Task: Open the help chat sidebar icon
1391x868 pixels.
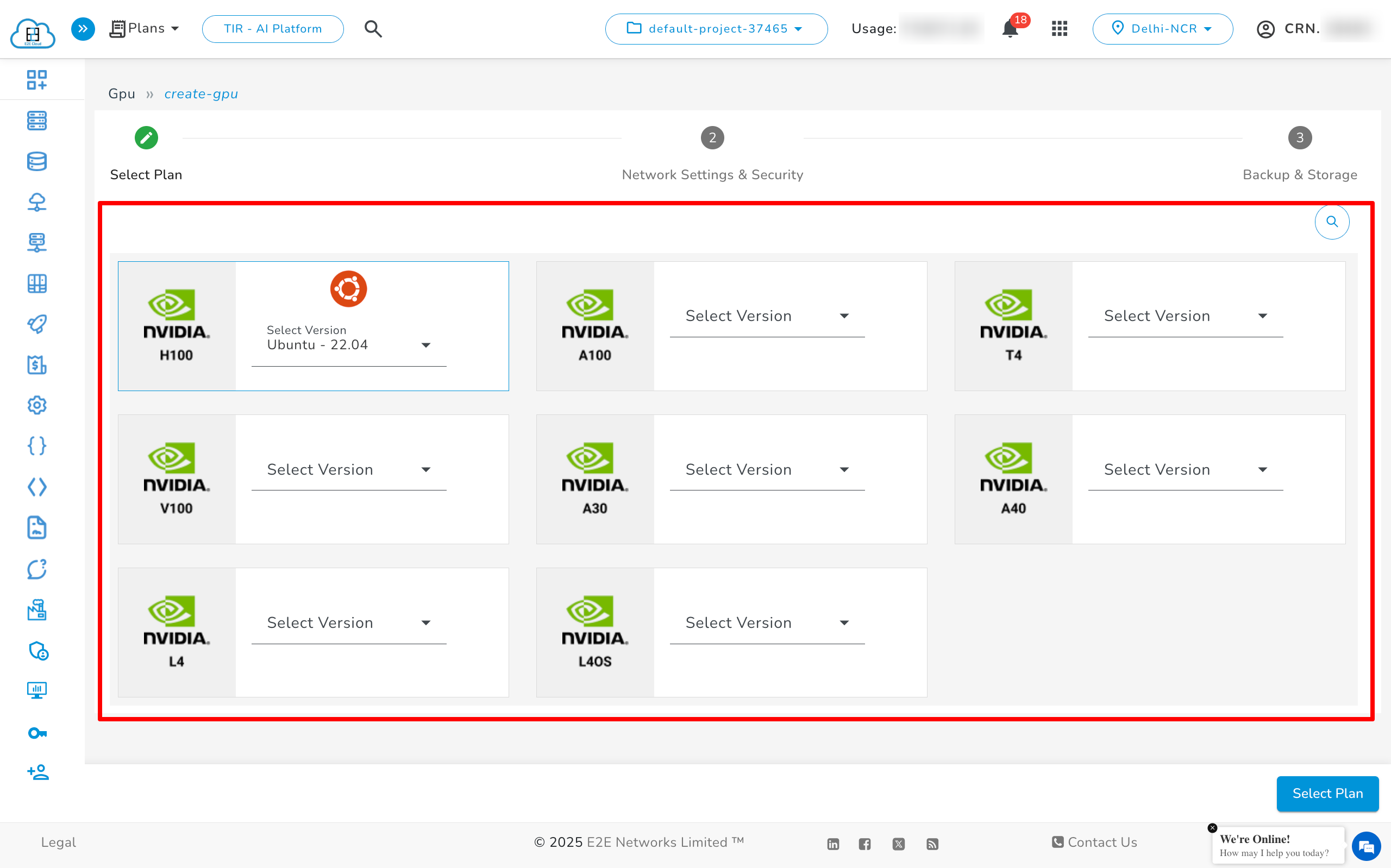Action: click(x=37, y=569)
